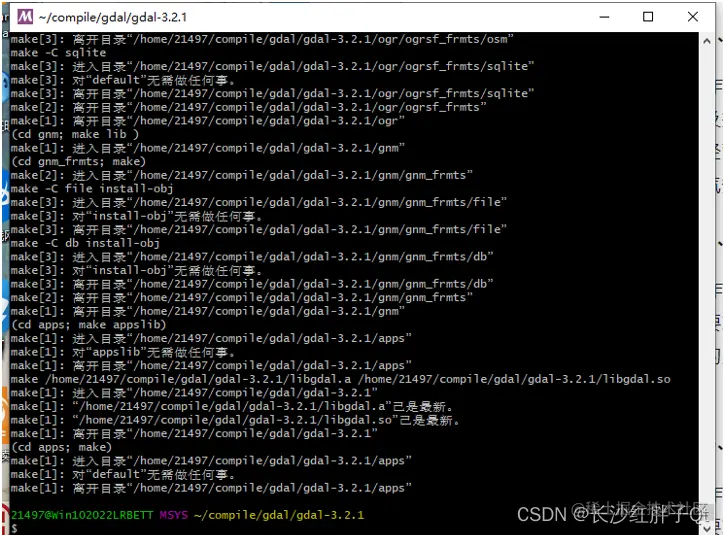
Task: Click the $ command prompt input line
Action: click(14, 528)
